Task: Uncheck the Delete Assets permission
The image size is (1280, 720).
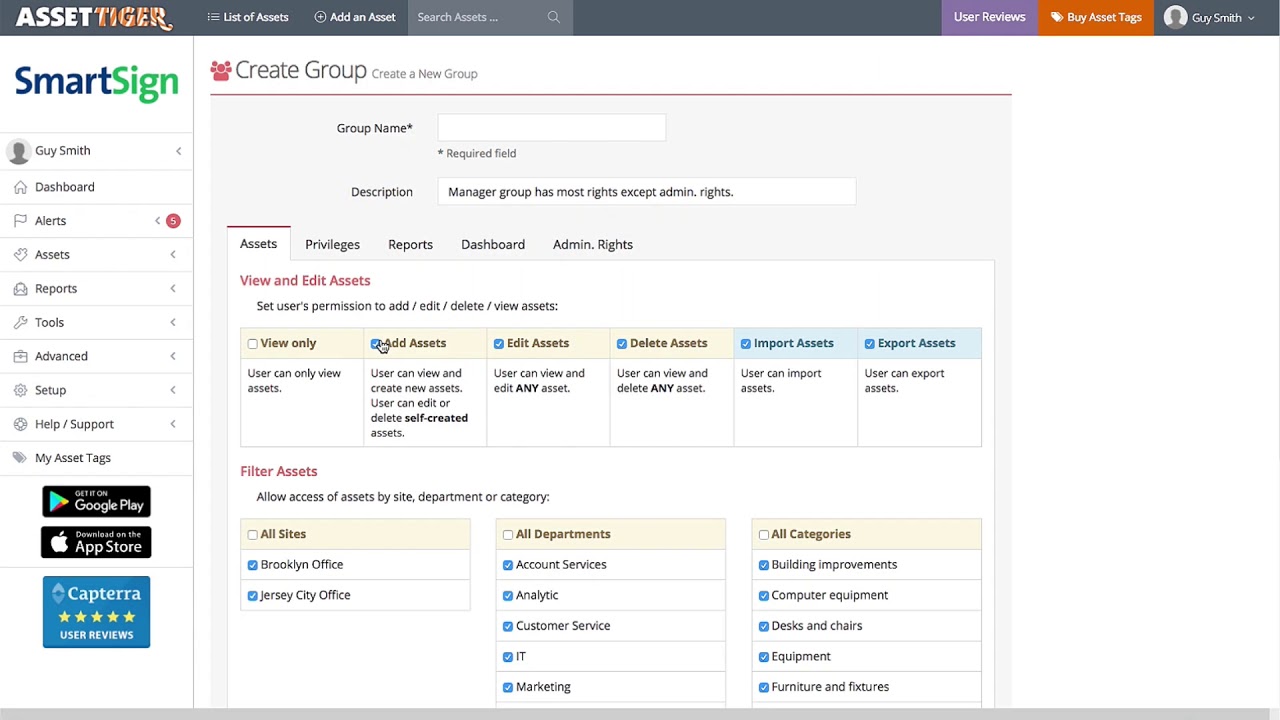Action: pyautogui.click(x=622, y=344)
